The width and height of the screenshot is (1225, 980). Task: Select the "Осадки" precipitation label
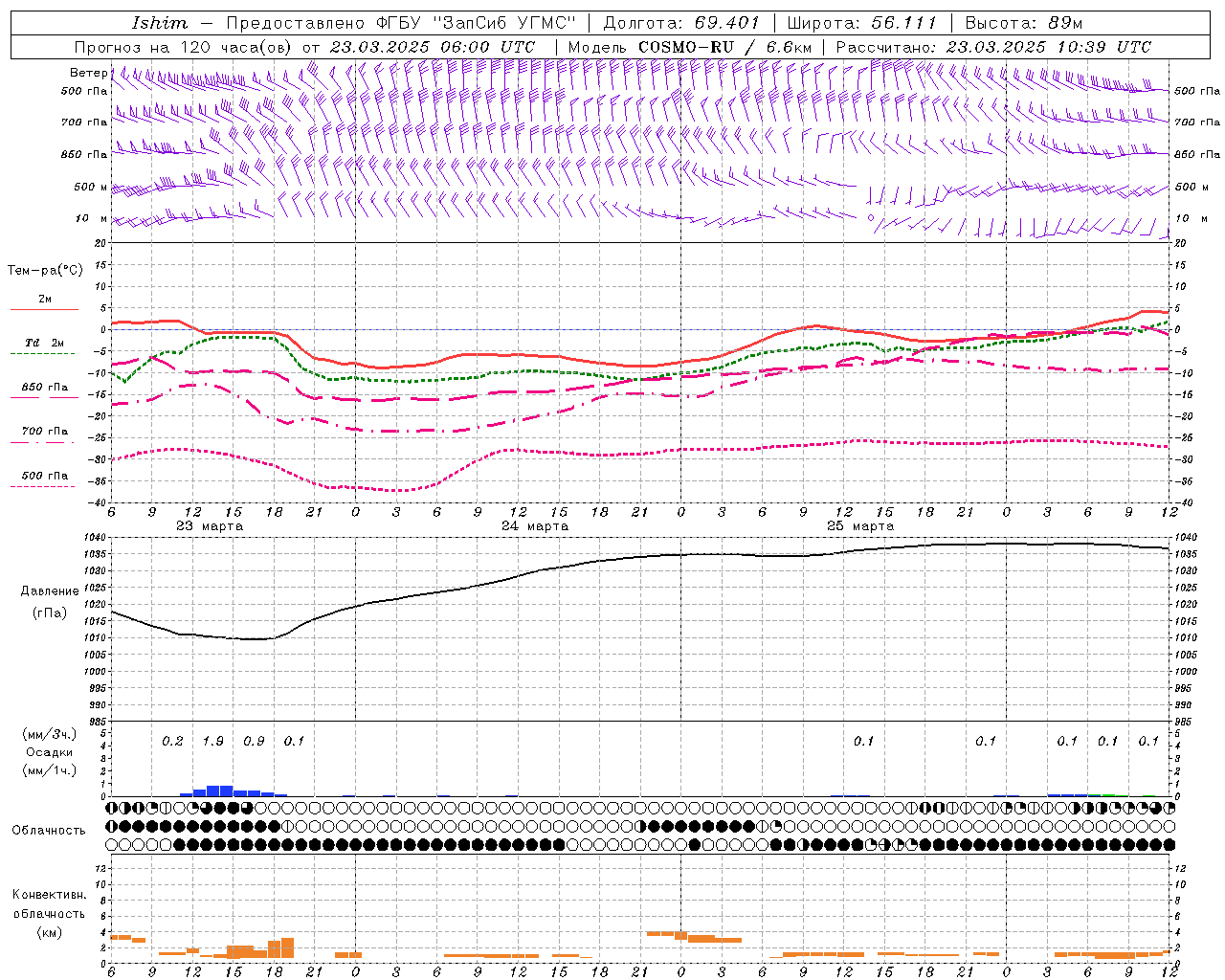(x=49, y=752)
